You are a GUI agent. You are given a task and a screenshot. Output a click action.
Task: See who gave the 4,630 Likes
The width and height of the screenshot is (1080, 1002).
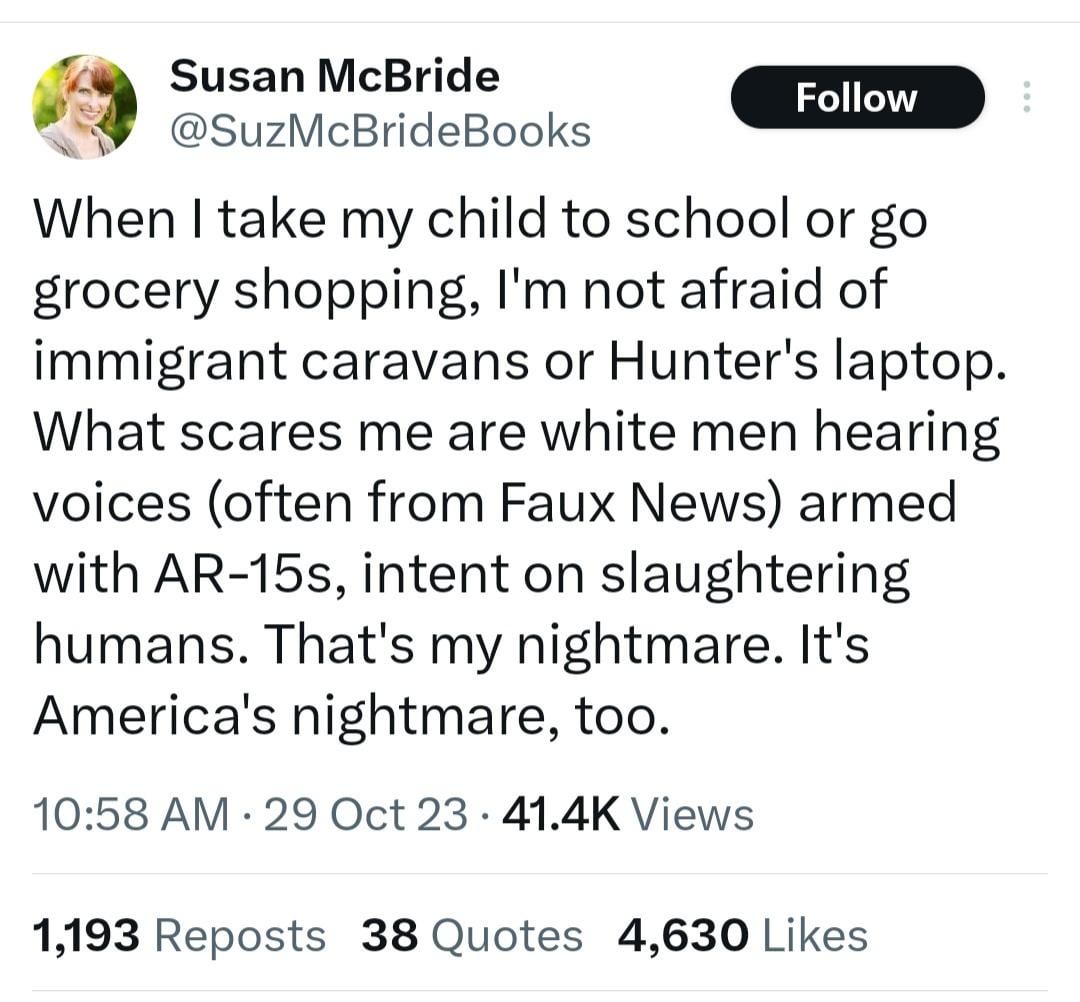click(x=742, y=936)
